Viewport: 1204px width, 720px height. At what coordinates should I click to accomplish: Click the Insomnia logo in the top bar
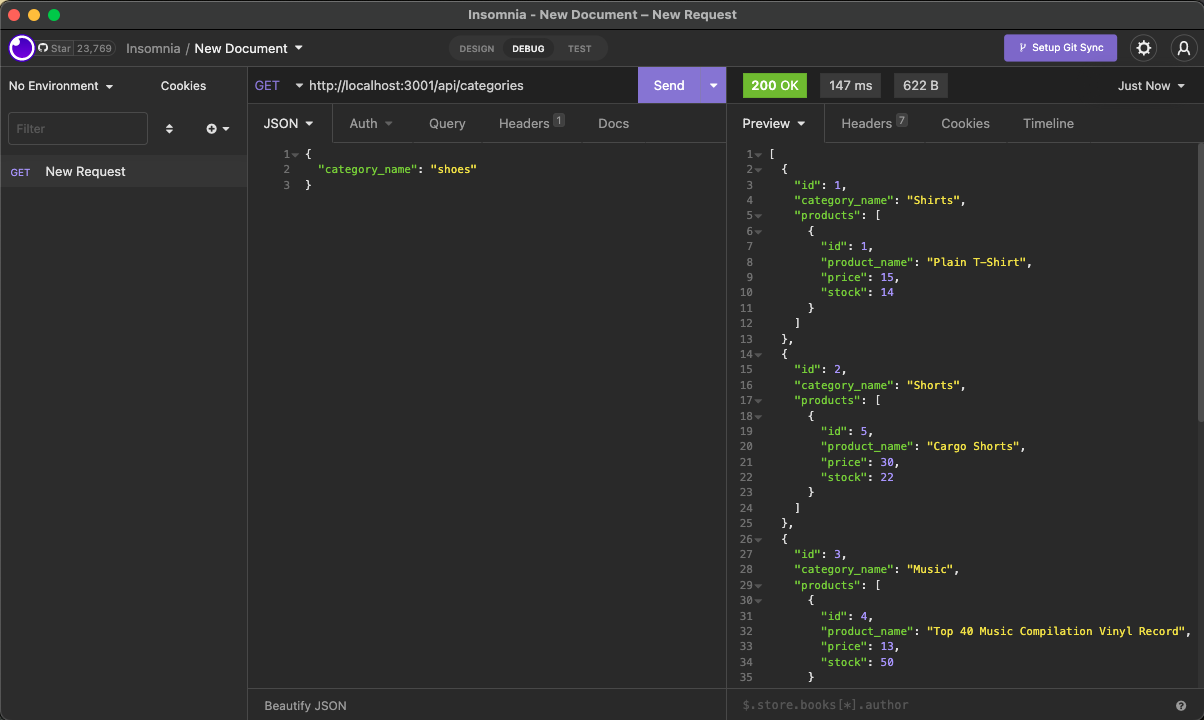point(20,48)
